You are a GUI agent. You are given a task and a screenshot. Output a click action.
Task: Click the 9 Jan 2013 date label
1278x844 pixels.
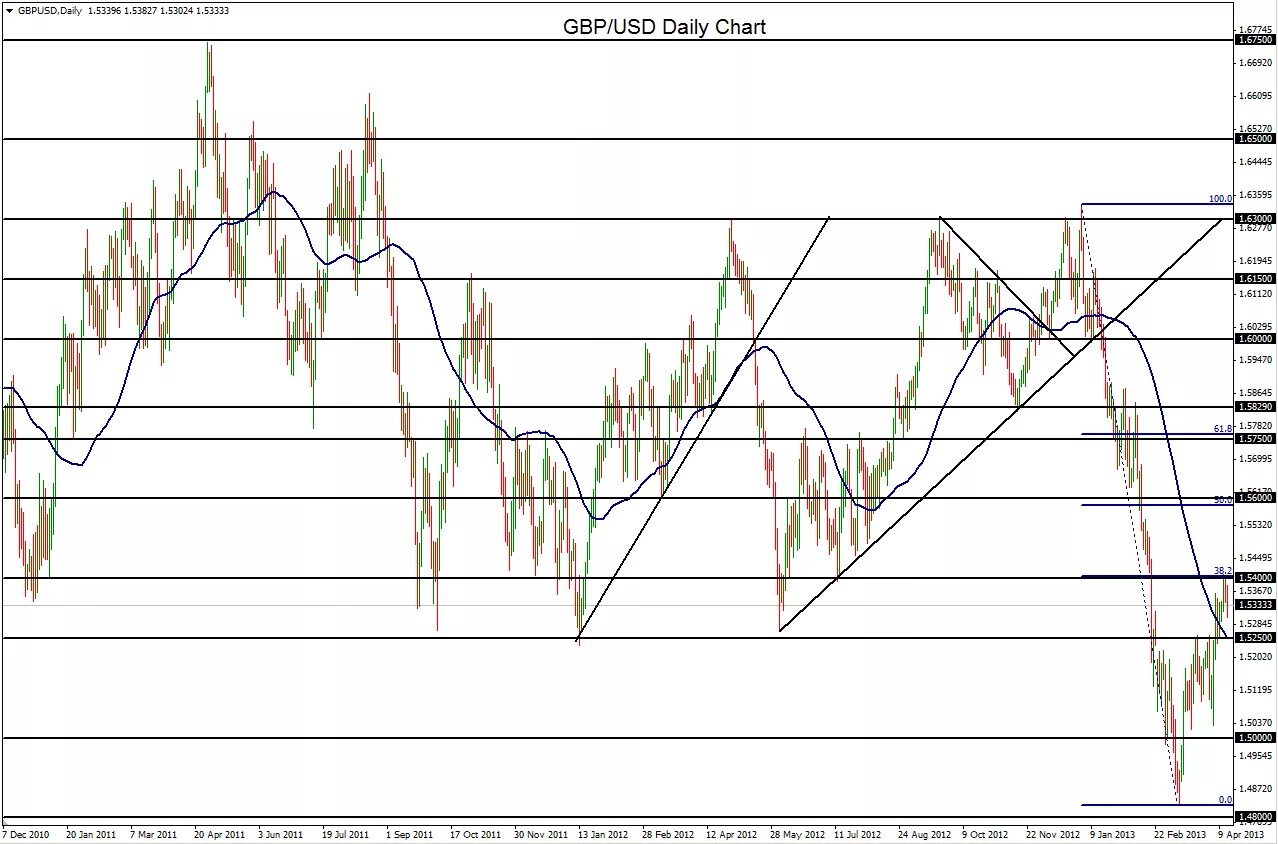(x=1113, y=833)
